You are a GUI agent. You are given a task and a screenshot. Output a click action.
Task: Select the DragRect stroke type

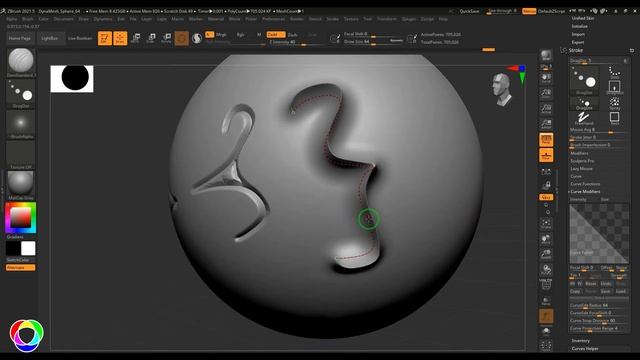614,88
